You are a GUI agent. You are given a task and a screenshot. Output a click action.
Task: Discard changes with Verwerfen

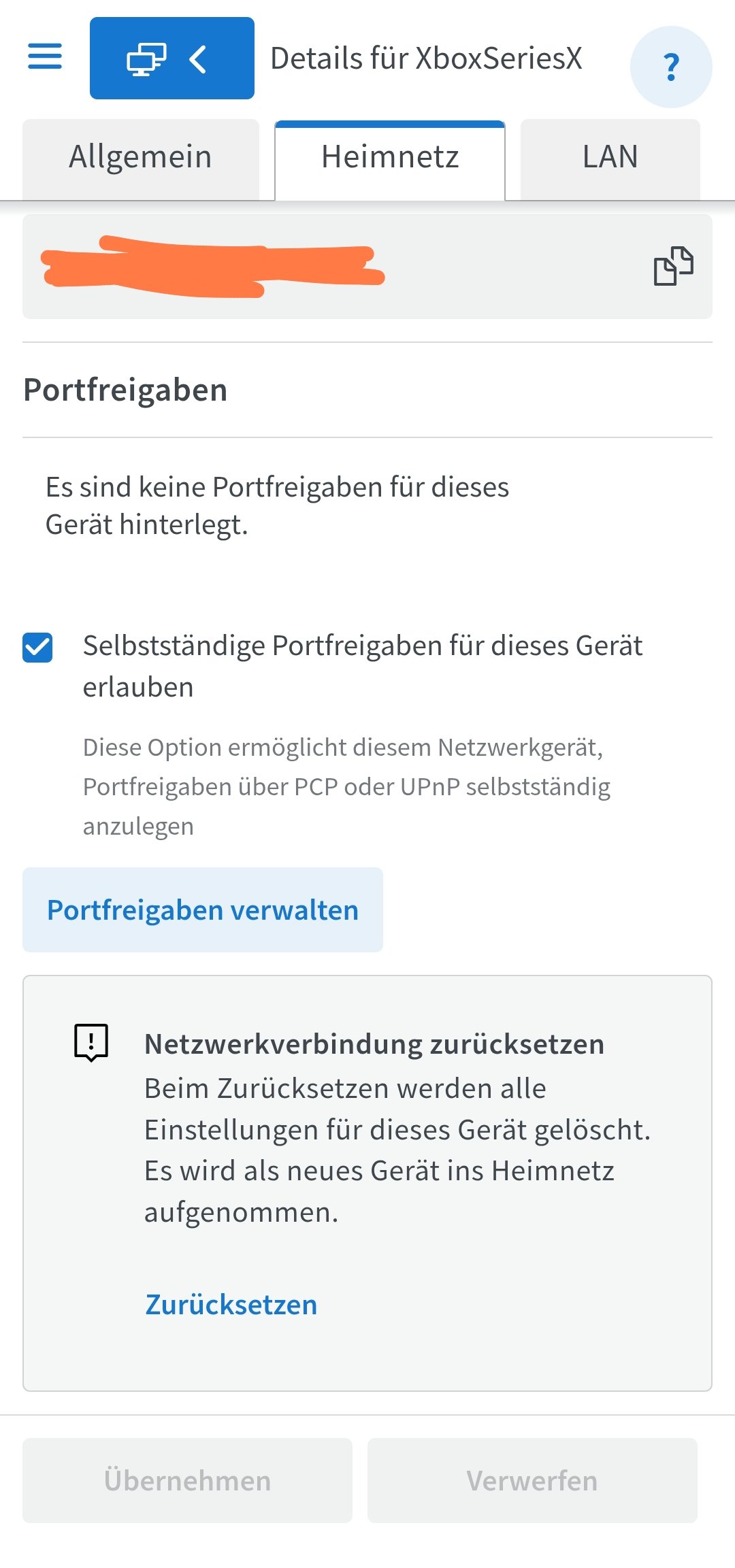pos(532,1480)
